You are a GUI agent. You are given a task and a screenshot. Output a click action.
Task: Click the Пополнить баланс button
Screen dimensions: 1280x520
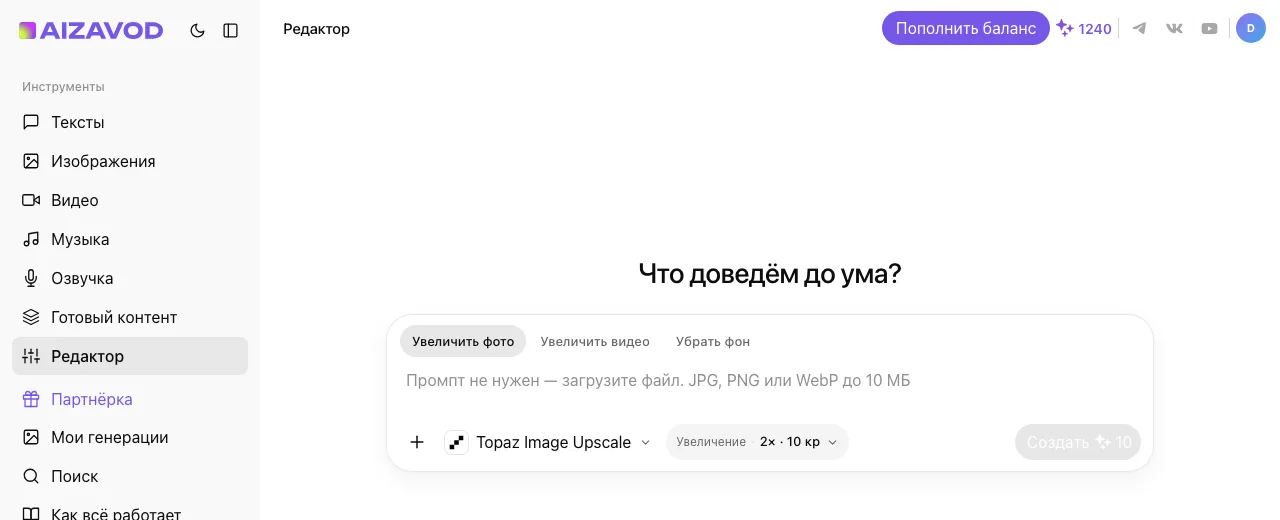click(966, 28)
